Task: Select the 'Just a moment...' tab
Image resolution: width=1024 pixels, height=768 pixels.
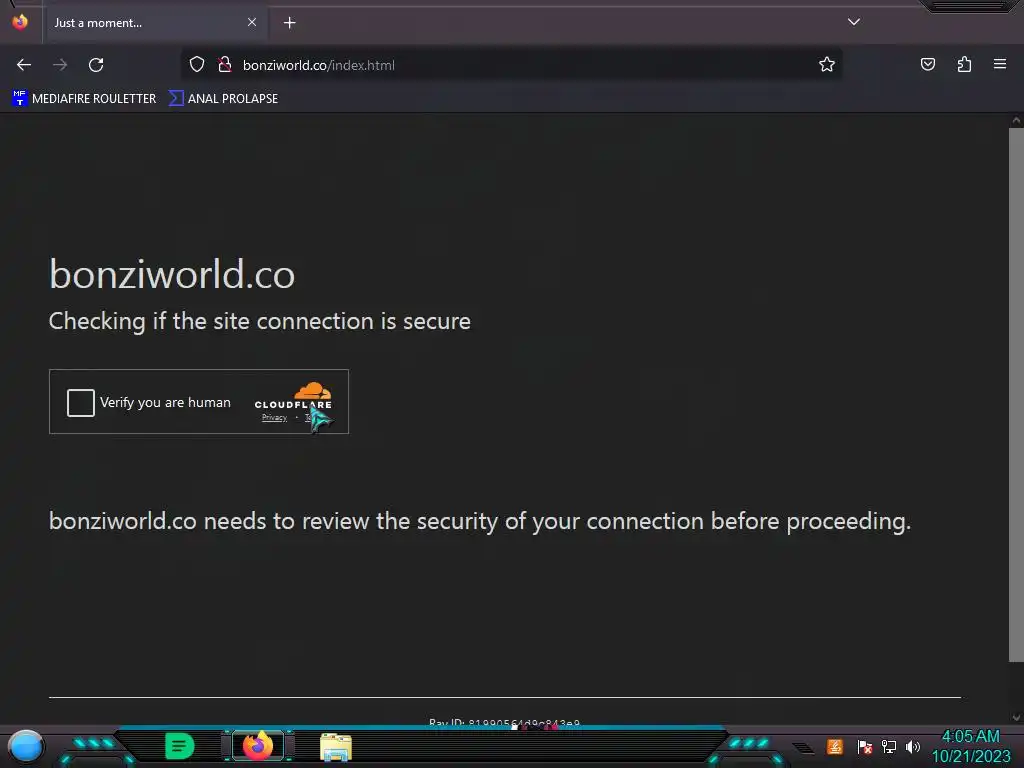Action: point(155,23)
